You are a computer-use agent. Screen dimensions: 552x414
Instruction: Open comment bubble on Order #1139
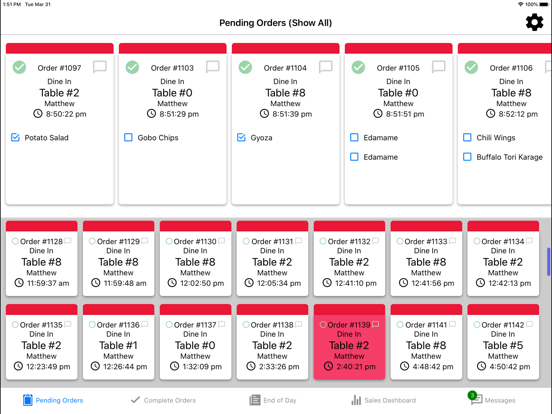(x=376, y=324)
